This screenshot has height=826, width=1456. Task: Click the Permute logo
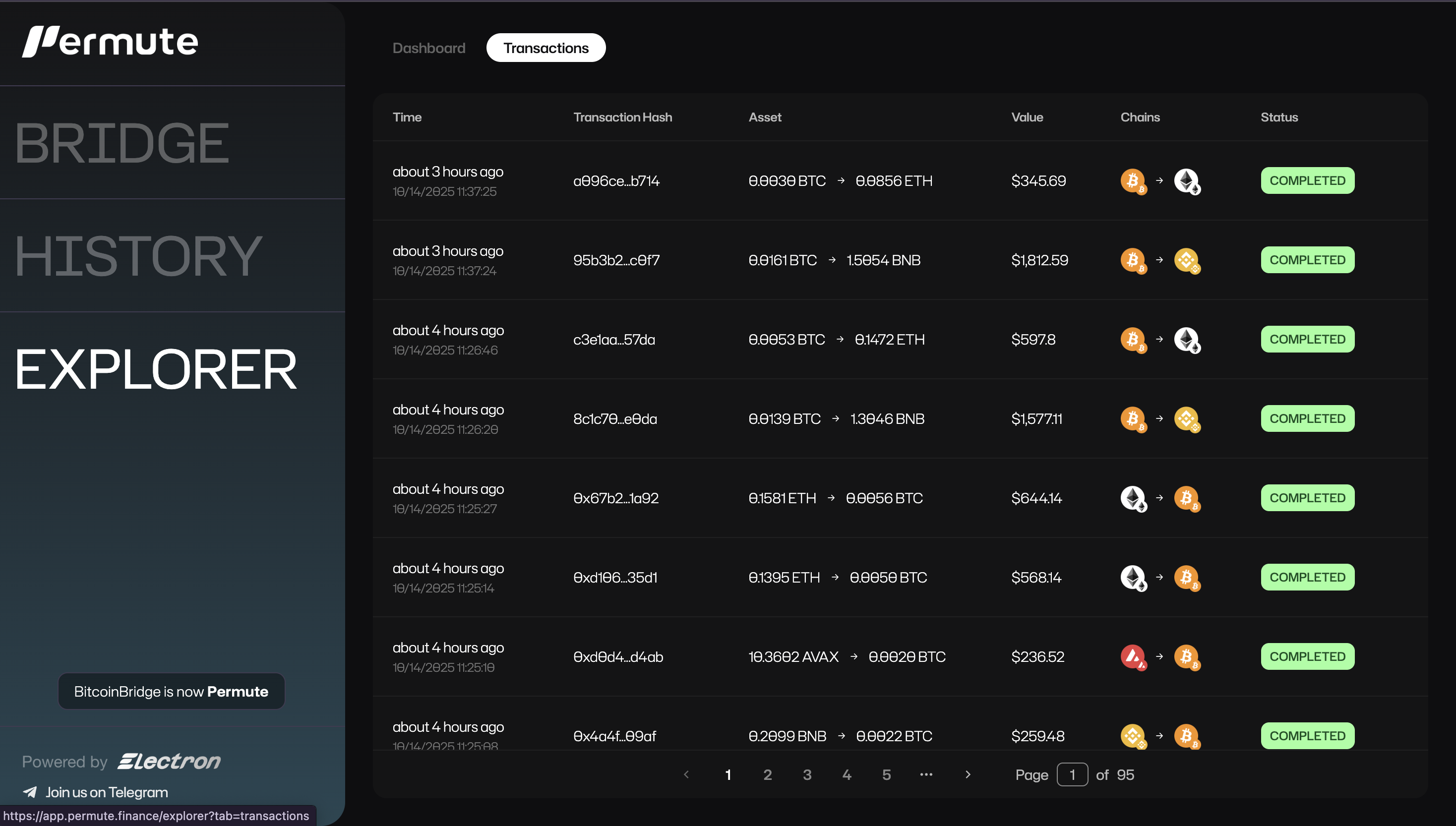[110, 42]
